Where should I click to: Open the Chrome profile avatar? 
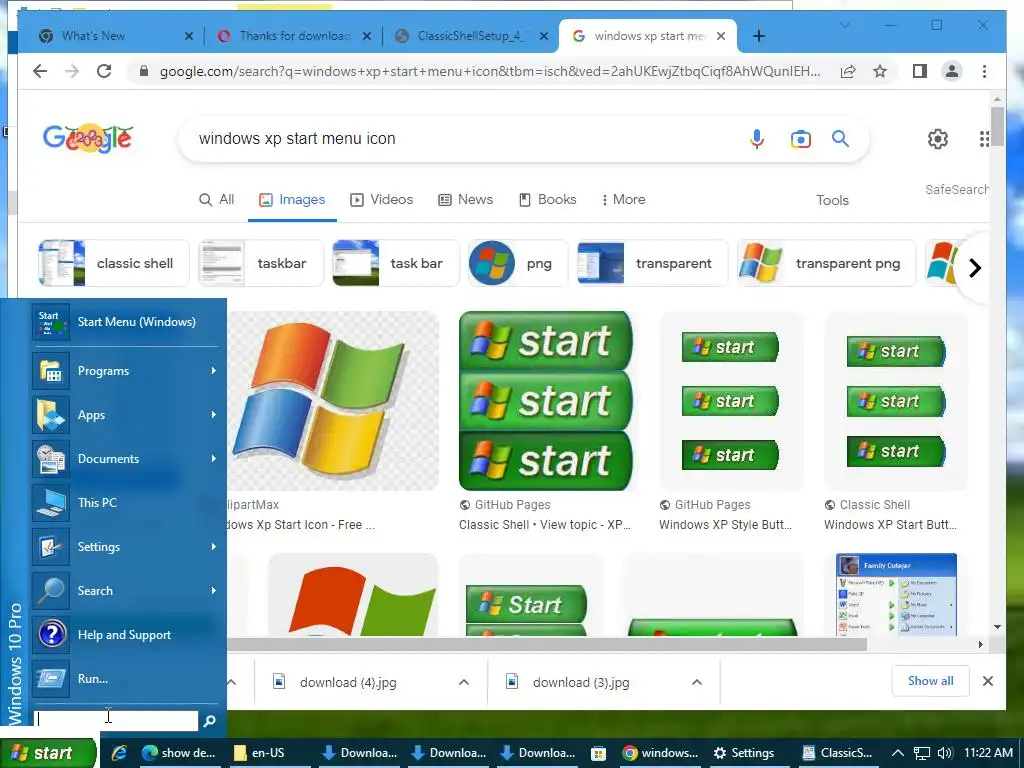click(952, 71)
